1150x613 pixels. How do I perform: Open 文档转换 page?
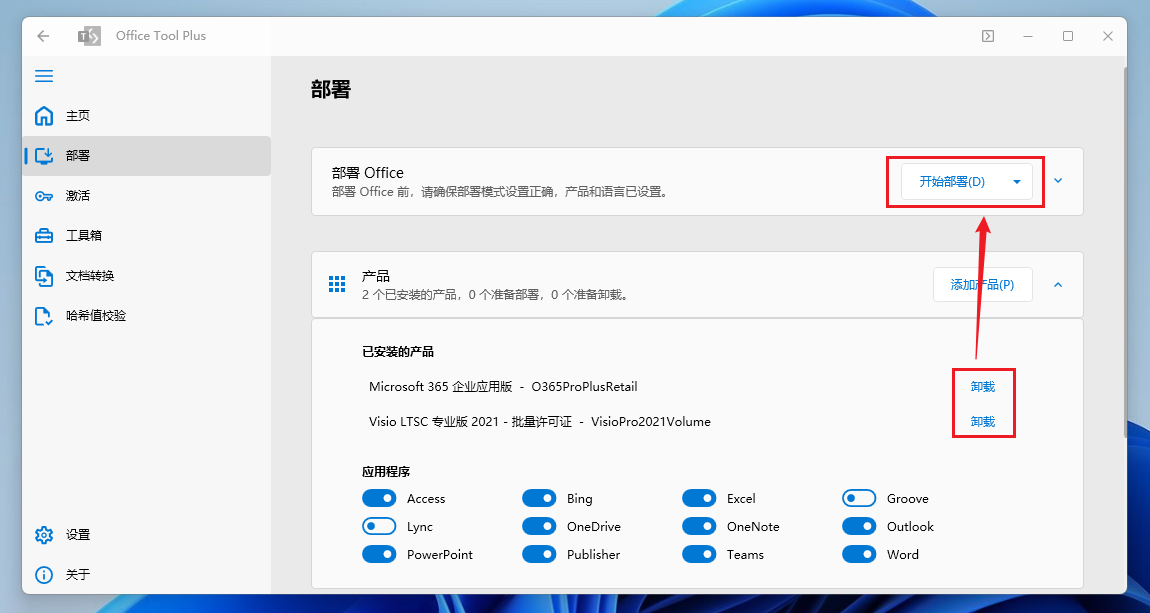click(147, 276)
